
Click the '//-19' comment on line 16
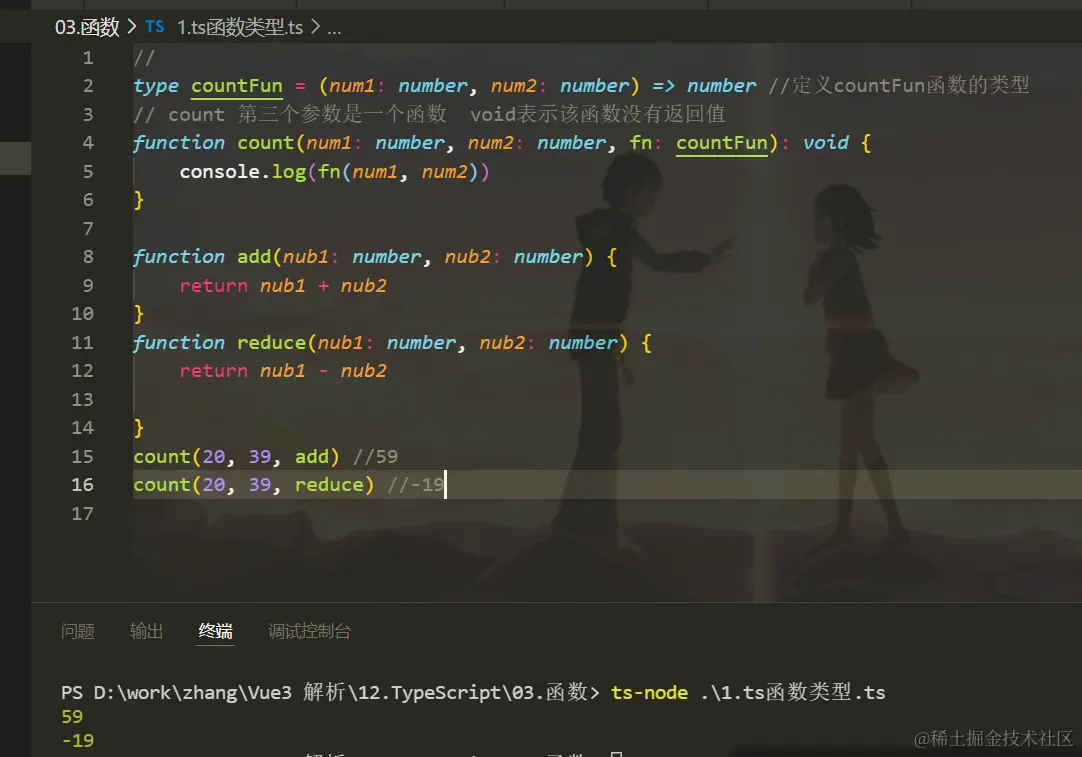(x=415, y=484)
